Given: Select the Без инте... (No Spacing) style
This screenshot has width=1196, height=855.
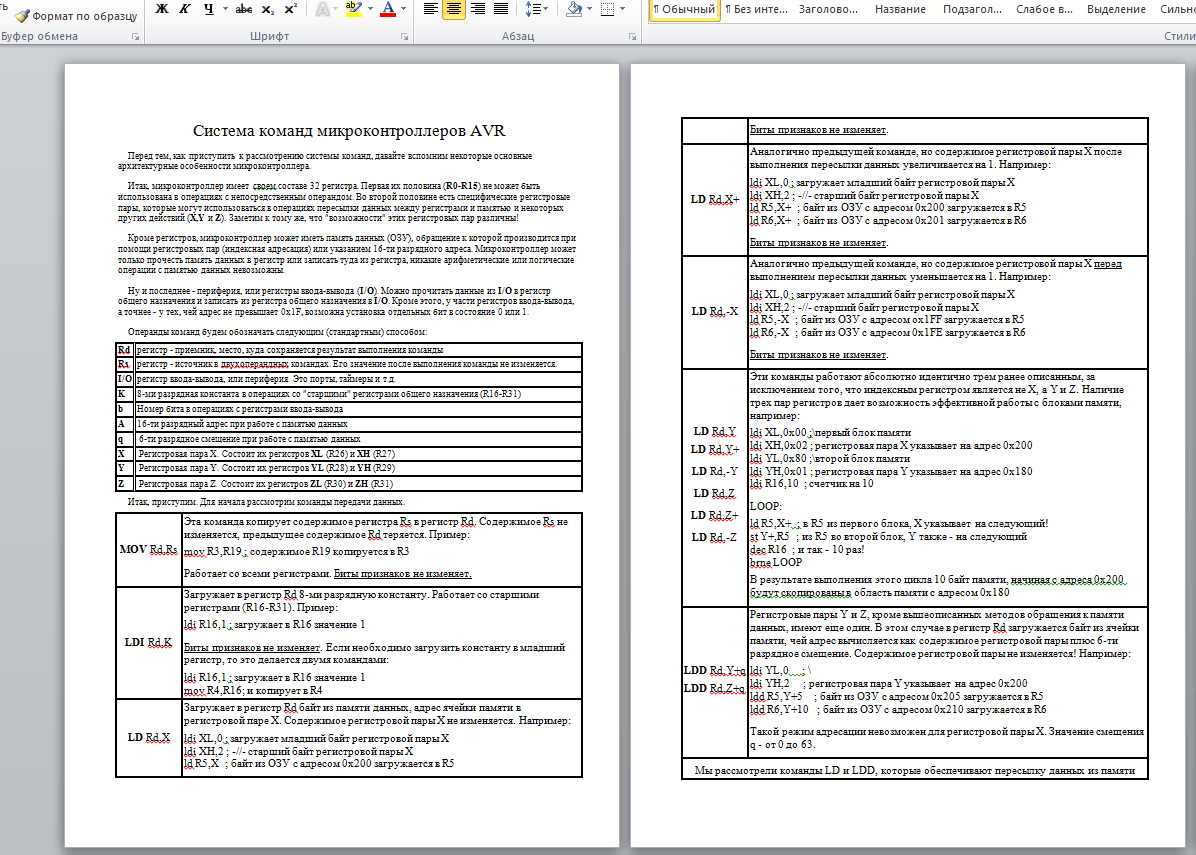Looking at the screenshot, I should (756, 9).
